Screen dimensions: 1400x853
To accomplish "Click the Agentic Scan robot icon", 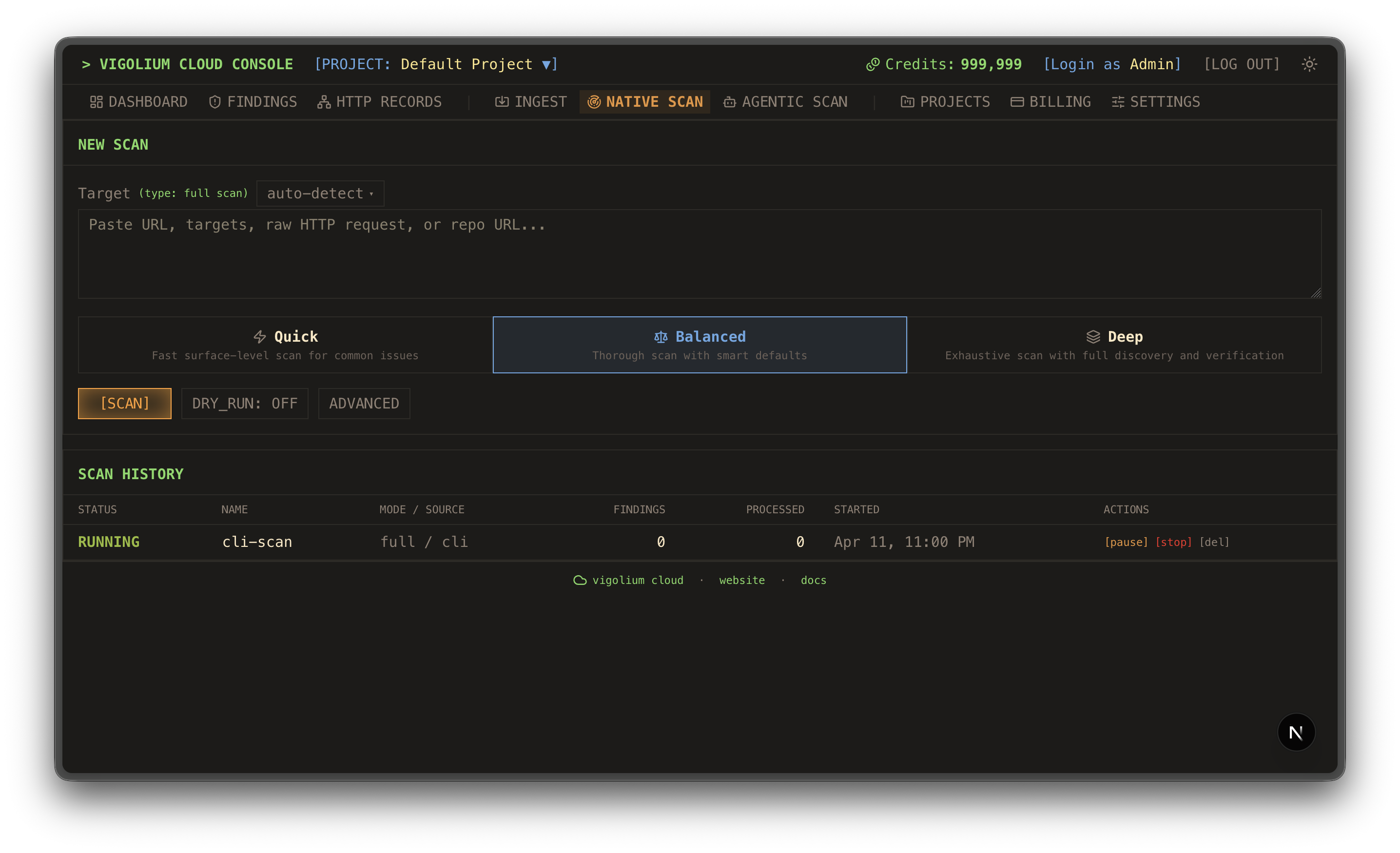I will [730, 102].
